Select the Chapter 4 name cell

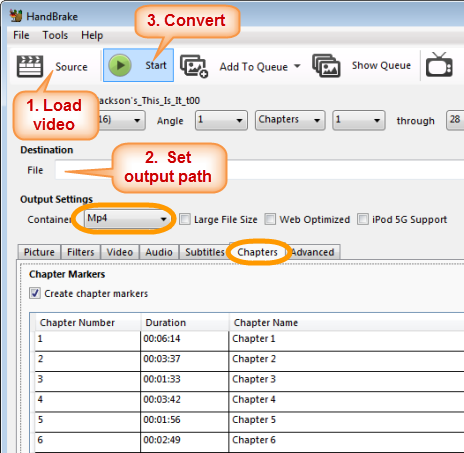click(347, 401)
